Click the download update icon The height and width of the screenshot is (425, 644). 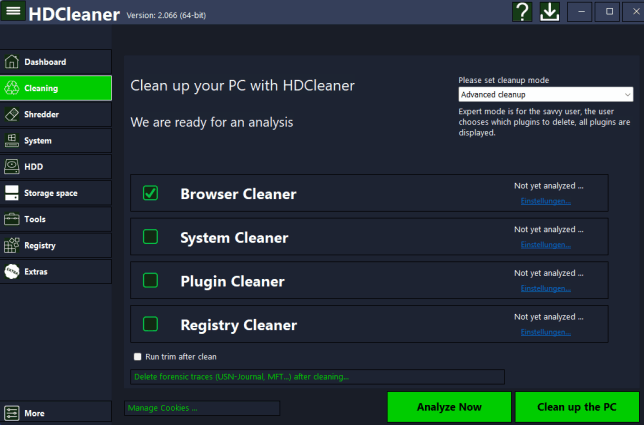tap(550, 12)
